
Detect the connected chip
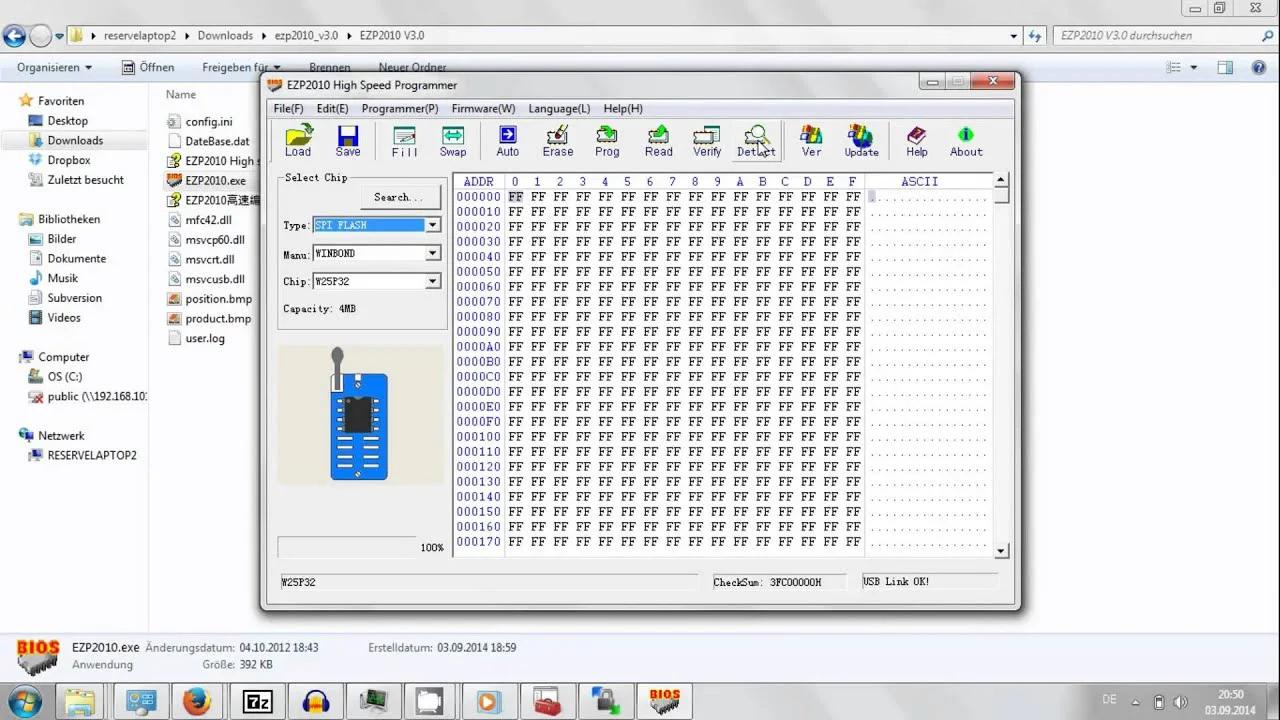(x=756, y=140)
